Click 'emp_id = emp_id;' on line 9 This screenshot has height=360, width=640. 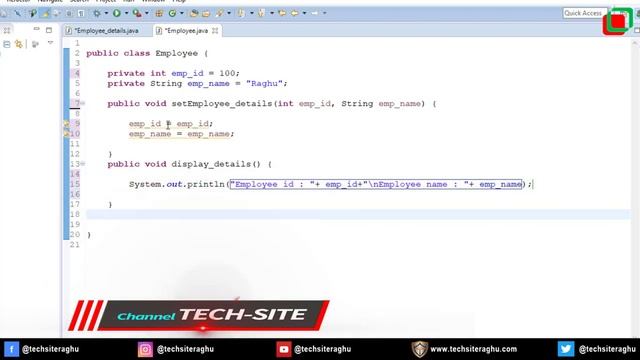(x=171, y=124)
